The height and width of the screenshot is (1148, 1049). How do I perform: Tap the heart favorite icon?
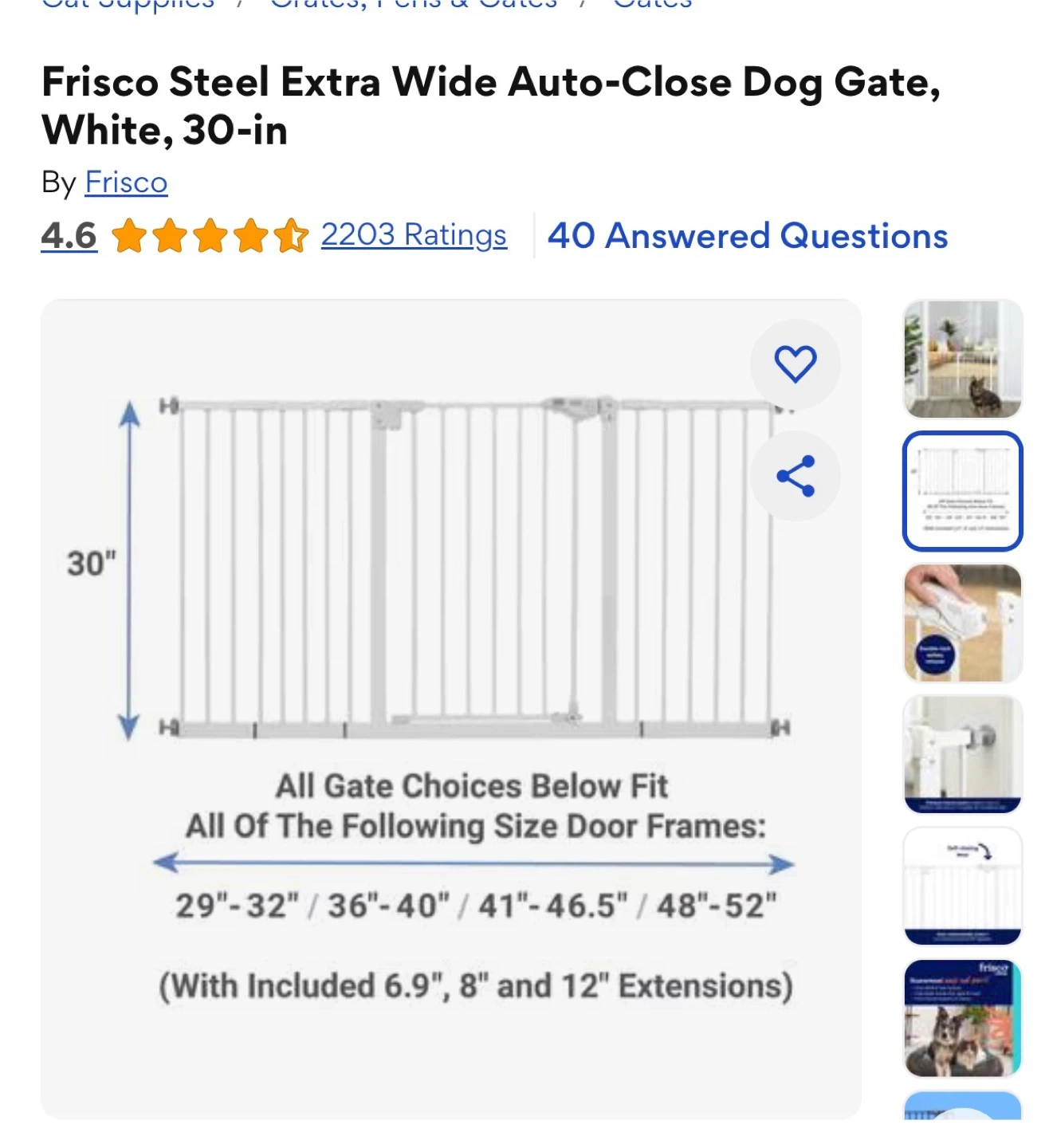(795, 364)
